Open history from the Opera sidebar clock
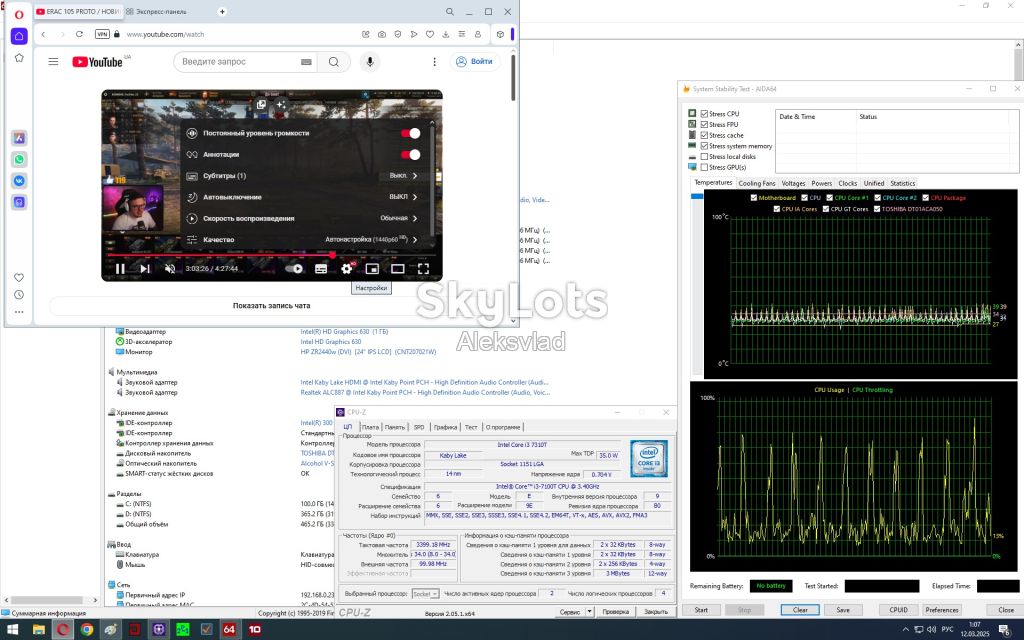 pyautogui.click(x=19, y=295)
